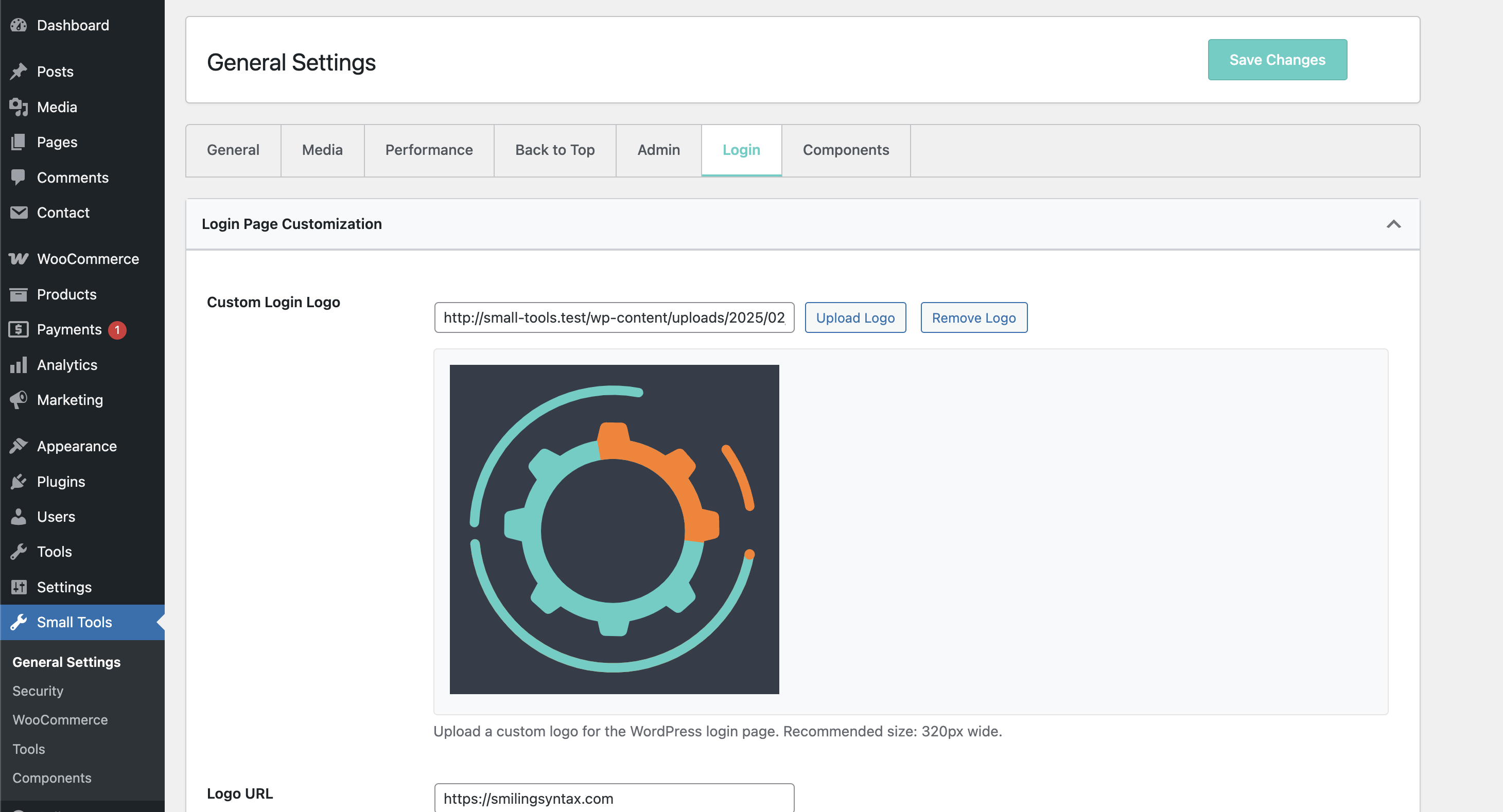Click the Dashboard gauge icon

(x=19, y=25)
